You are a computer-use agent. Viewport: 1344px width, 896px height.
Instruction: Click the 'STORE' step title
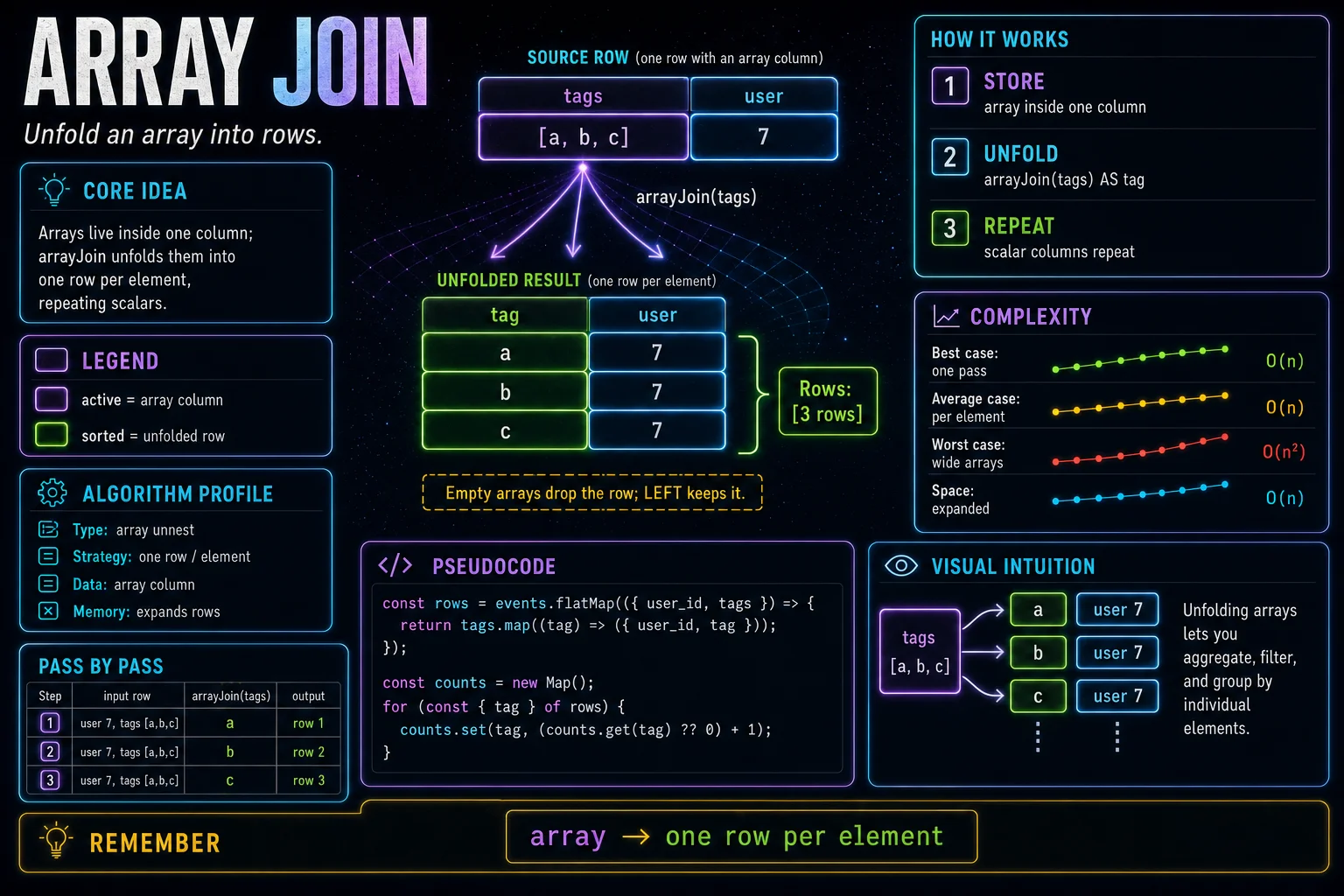(1014, 81)
